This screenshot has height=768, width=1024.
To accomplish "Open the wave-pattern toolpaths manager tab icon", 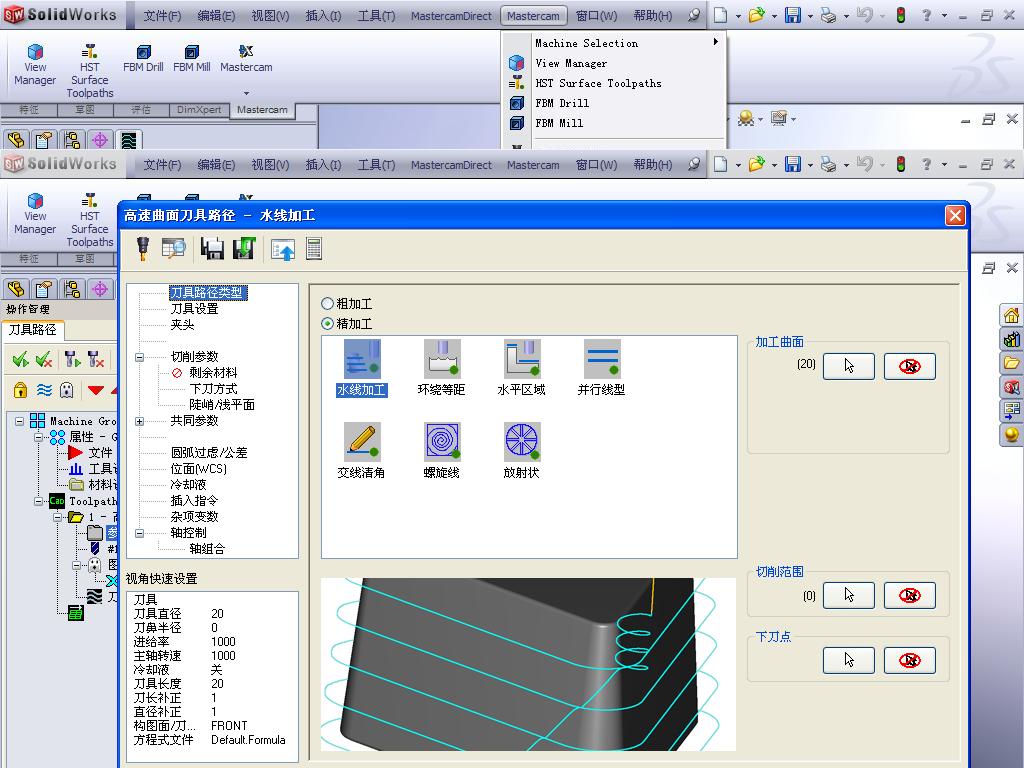I will pos(129,140).
